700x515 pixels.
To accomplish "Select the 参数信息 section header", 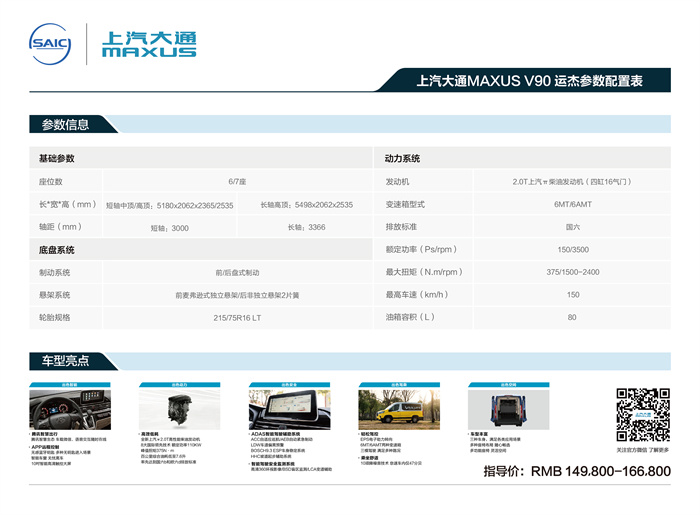I will (x=65, y=124).
